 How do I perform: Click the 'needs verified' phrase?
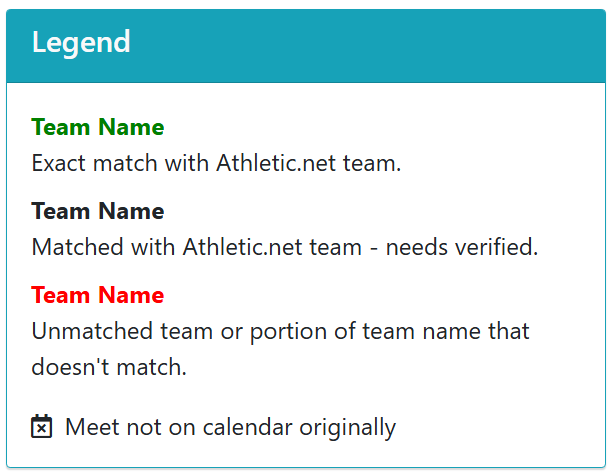462,247
